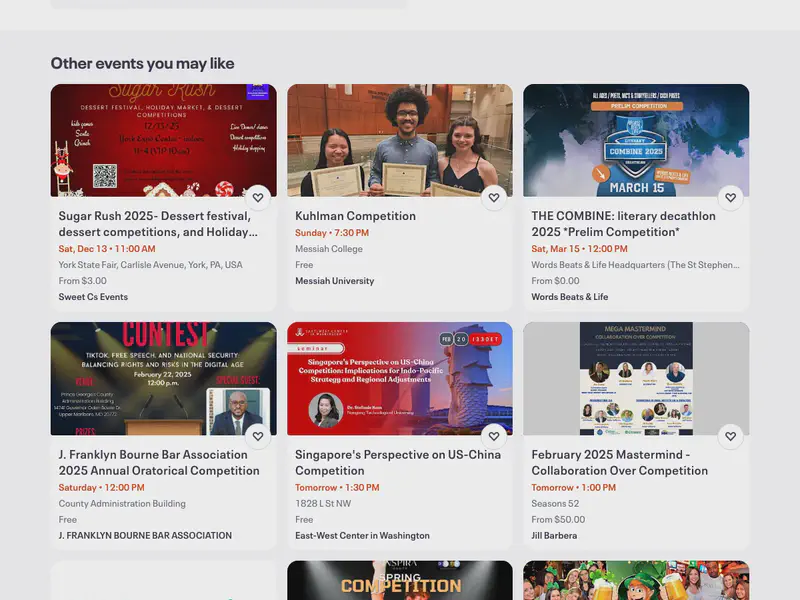Save the Kuhlman Competition event with heart
Viewport: 800px width, 600px height.
click(494, 197)
